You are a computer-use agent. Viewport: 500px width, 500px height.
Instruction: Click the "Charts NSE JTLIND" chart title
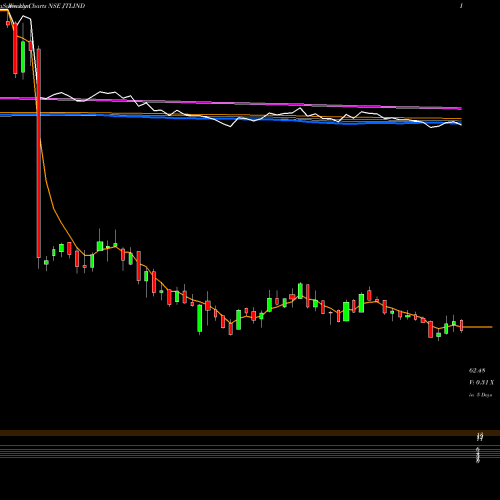coord(57,6)
